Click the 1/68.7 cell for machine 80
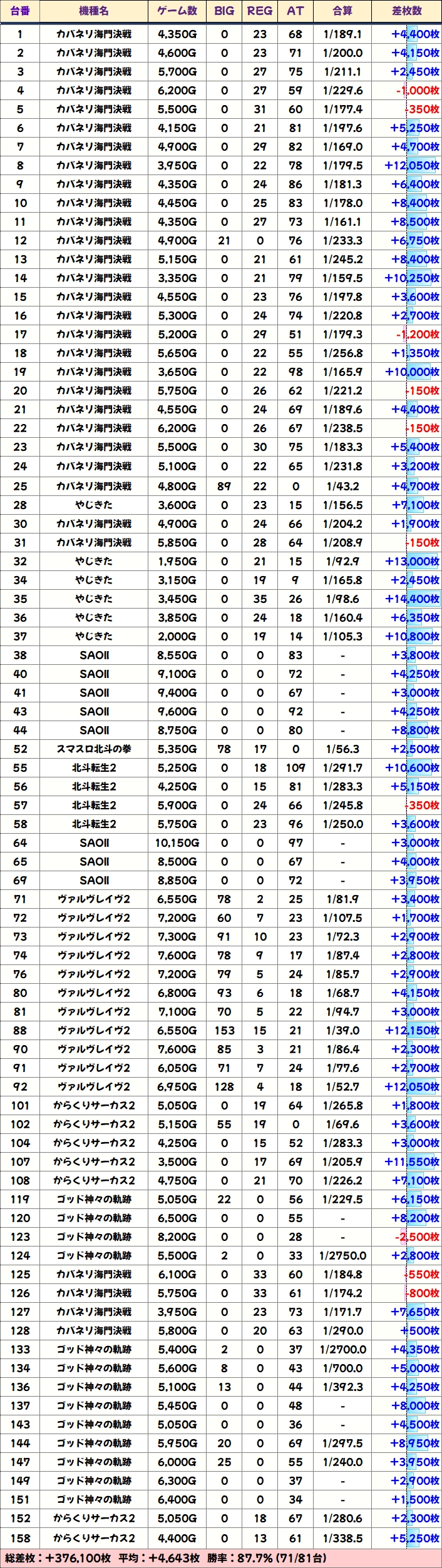 point(342,993)
